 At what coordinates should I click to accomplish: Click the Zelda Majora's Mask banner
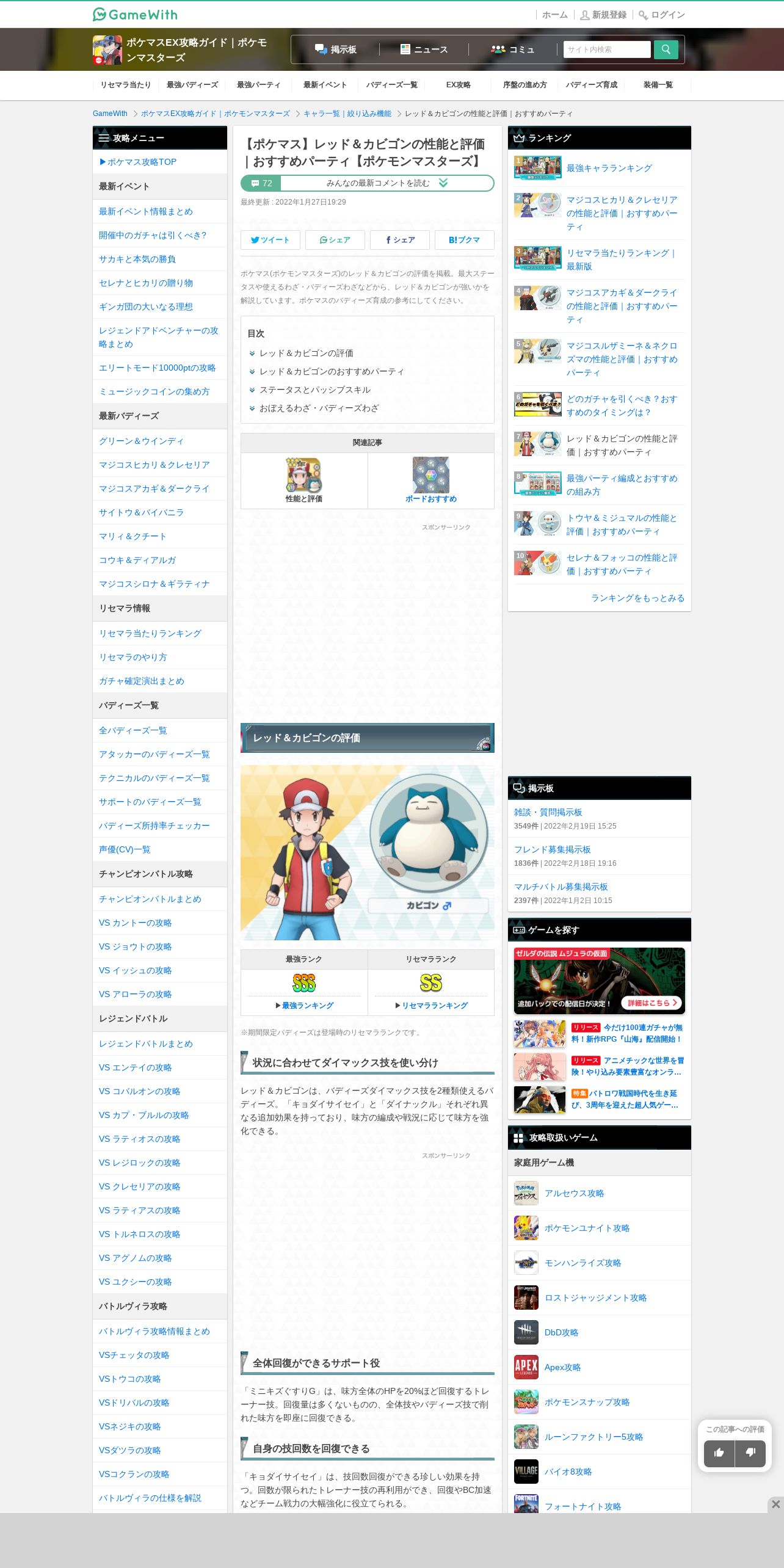[x=600, y=981]
